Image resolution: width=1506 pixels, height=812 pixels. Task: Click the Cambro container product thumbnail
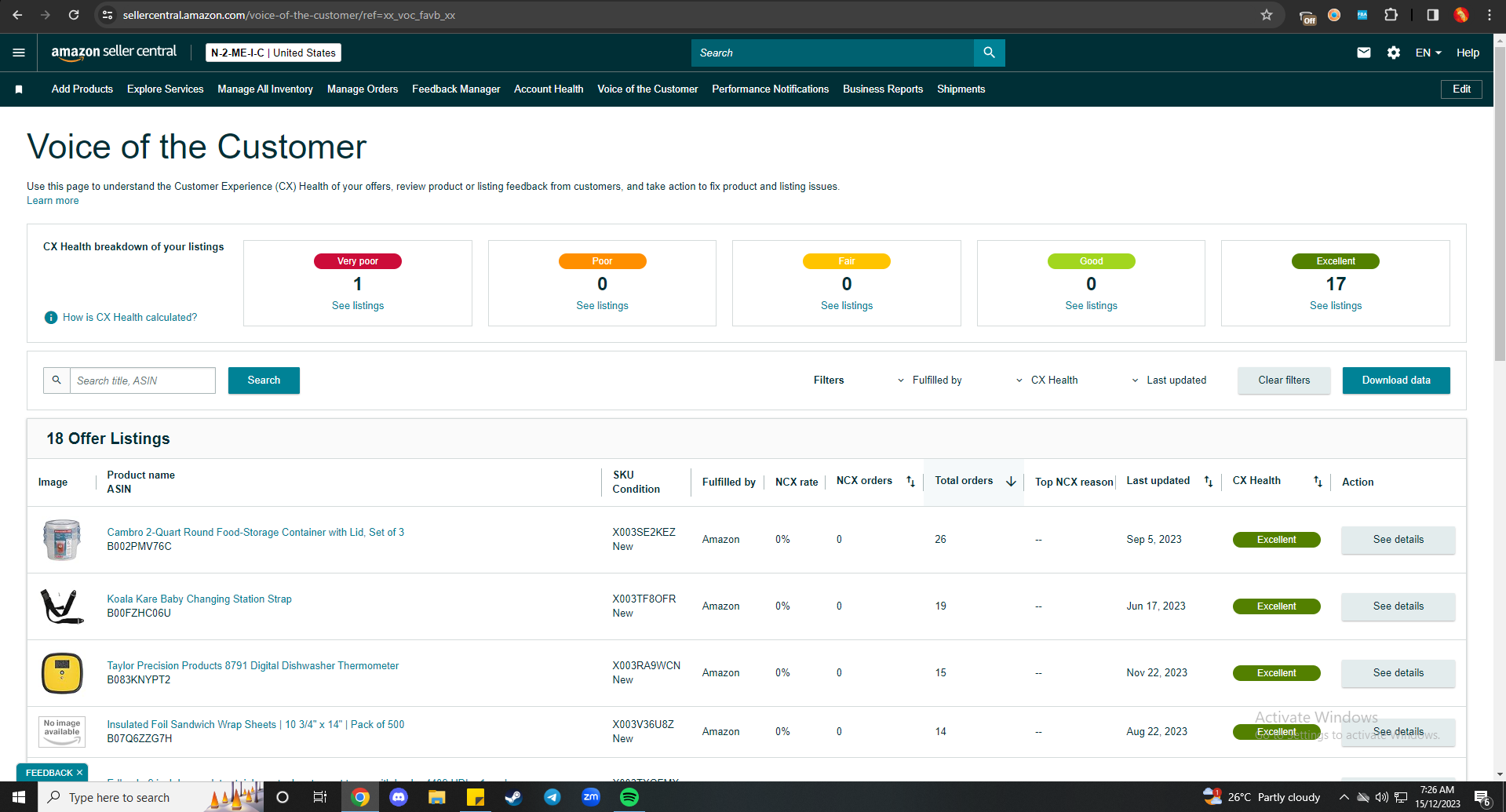(62, 540)
